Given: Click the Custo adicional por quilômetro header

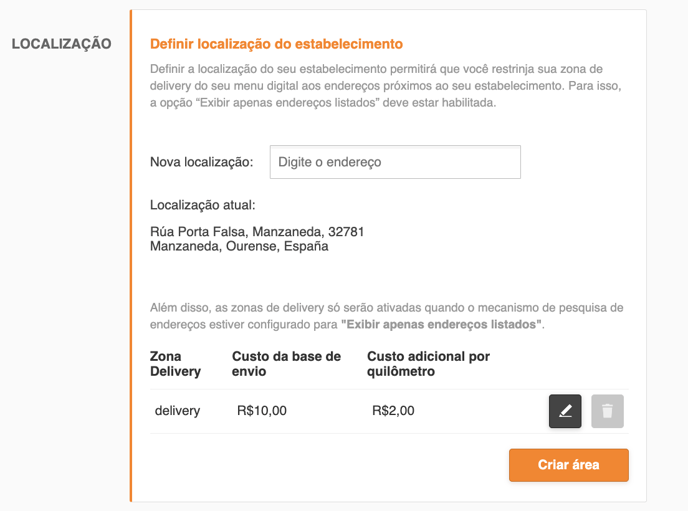Looking at the screenshot, I should 428,364.
